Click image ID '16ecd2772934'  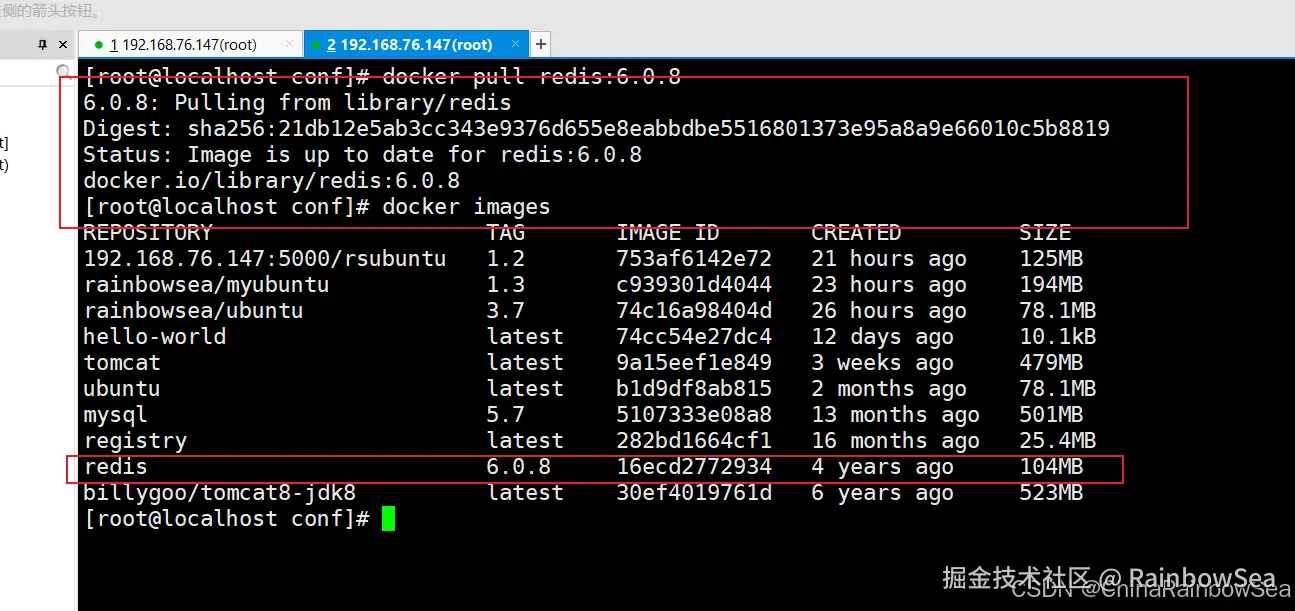click(x=694, y=466)
